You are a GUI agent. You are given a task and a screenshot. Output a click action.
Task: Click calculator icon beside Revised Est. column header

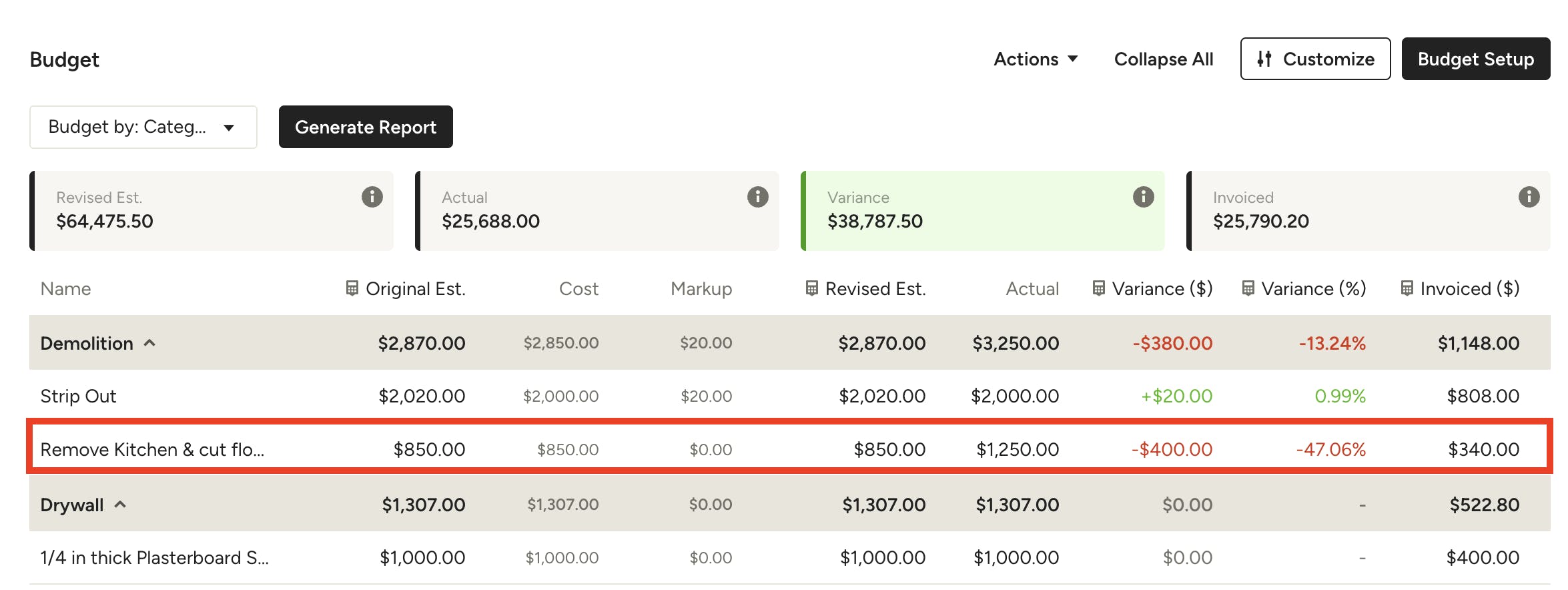point(811,288)
